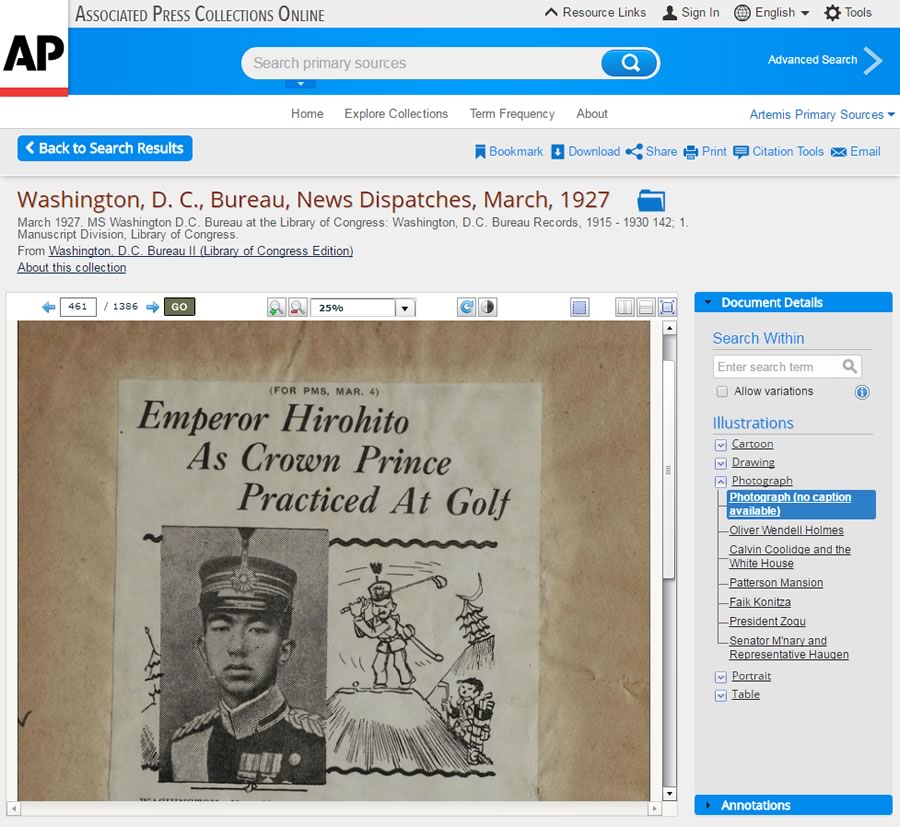The height and width of the screenshot is (827, 900).
Task: Open the Term Frequency page
Action: point(512,114)
